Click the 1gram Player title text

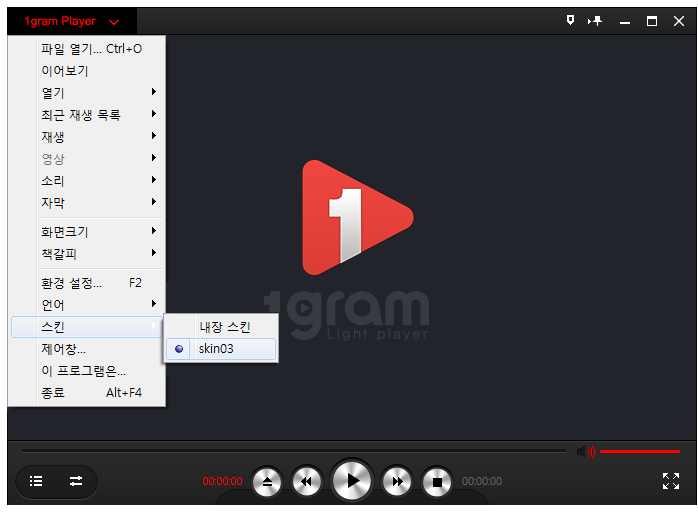click(60, 21)
